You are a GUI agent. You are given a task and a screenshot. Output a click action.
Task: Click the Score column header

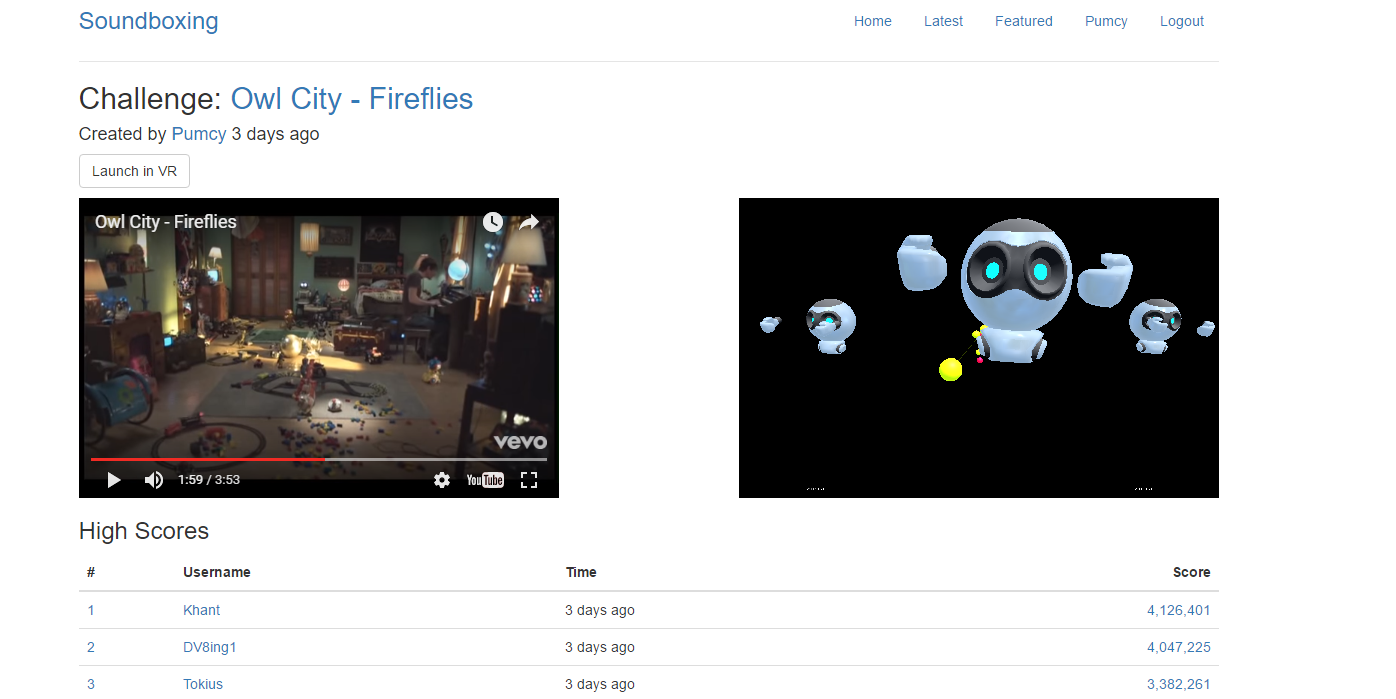1192,573
